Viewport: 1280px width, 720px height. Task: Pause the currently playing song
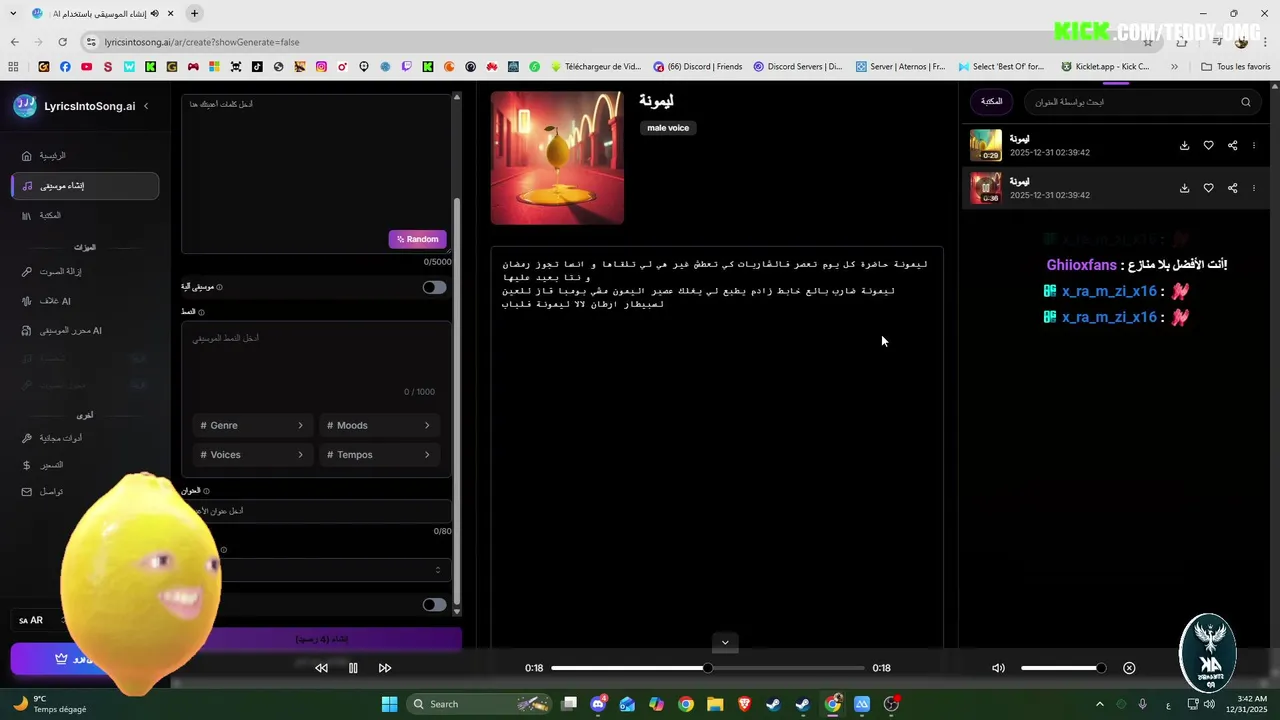click(353, 668)
